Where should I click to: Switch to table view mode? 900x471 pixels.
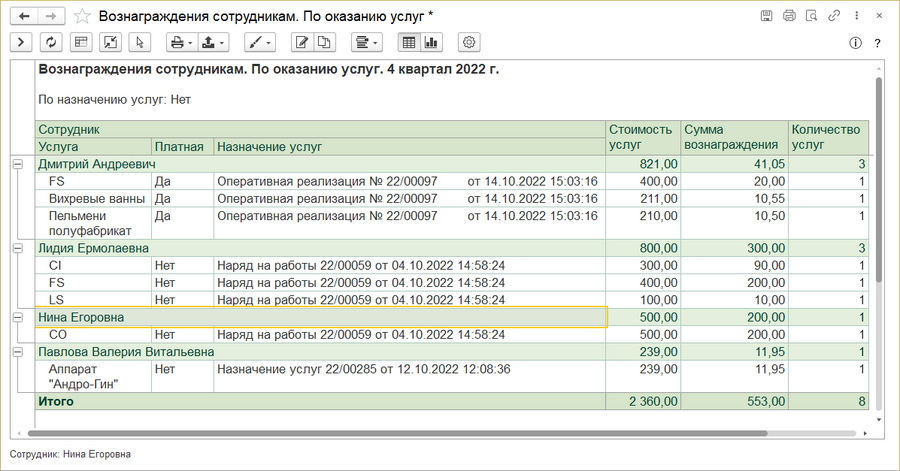(x=409, y=42)
